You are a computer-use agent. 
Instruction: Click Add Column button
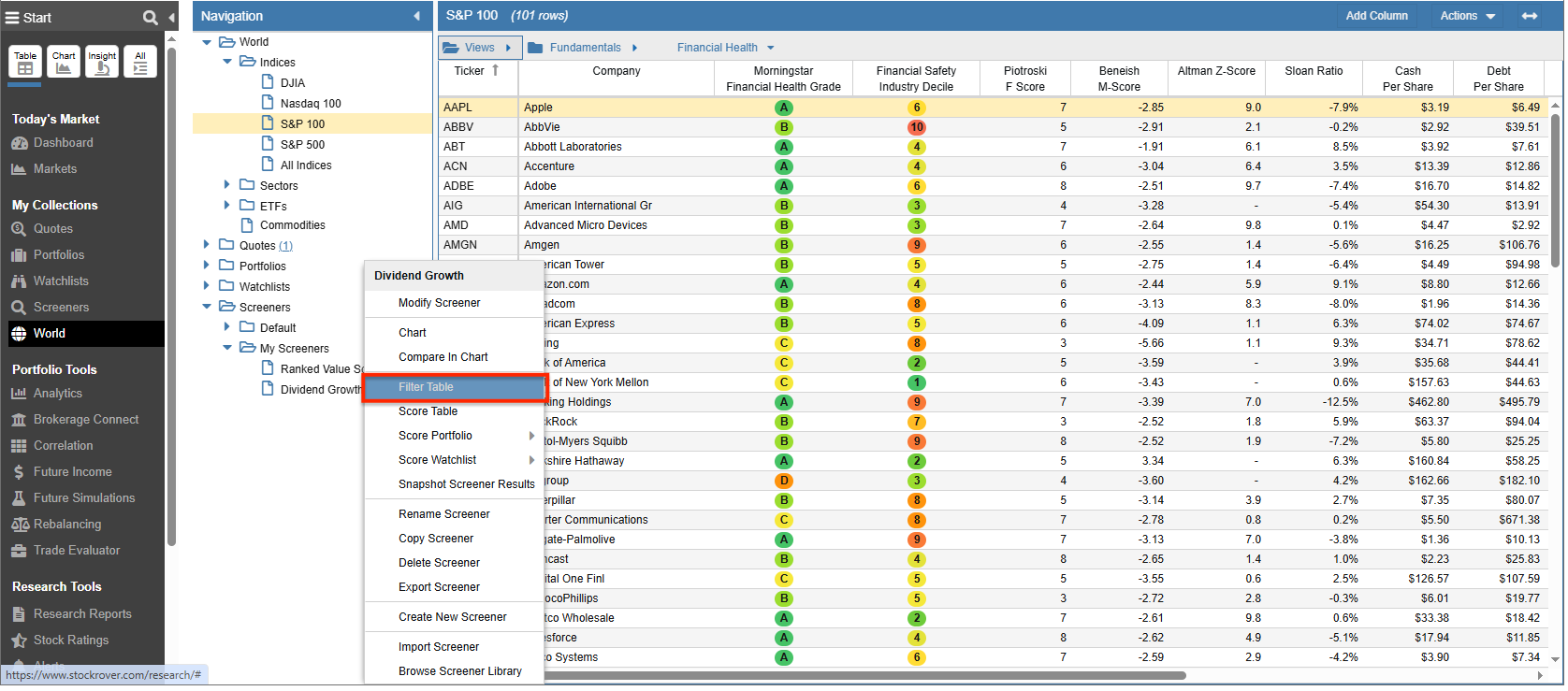click(1376, 16)
